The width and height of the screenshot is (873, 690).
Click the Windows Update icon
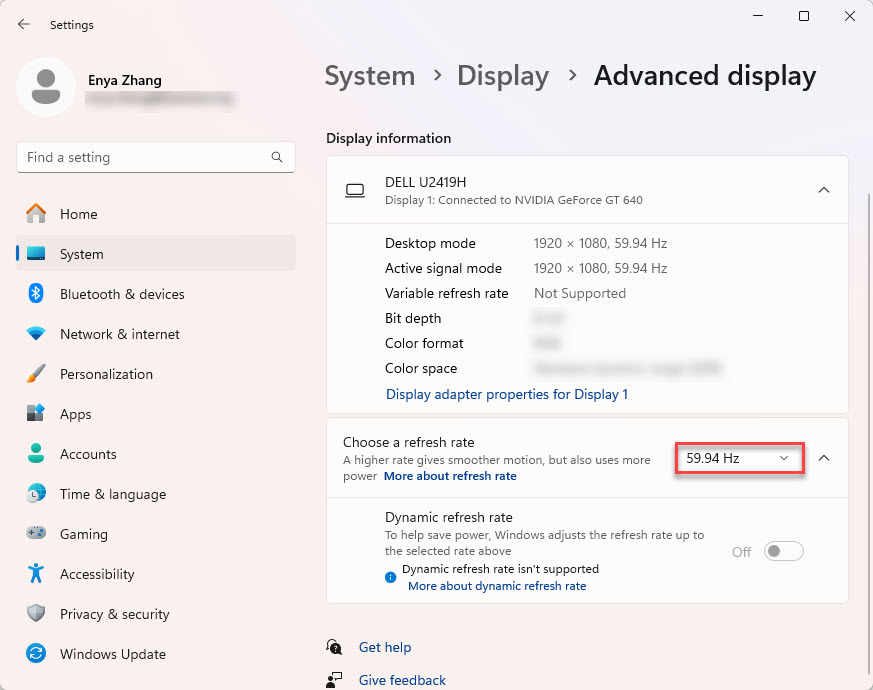[x=36, y=654]
